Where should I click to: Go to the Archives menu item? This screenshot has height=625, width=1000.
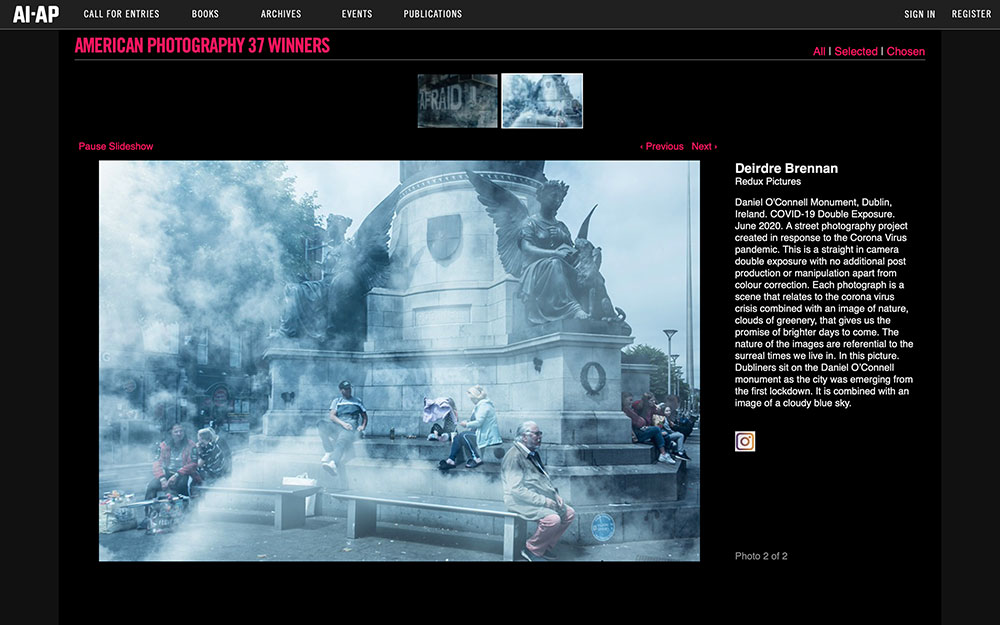pyautogui.click(x=281, y=14)
